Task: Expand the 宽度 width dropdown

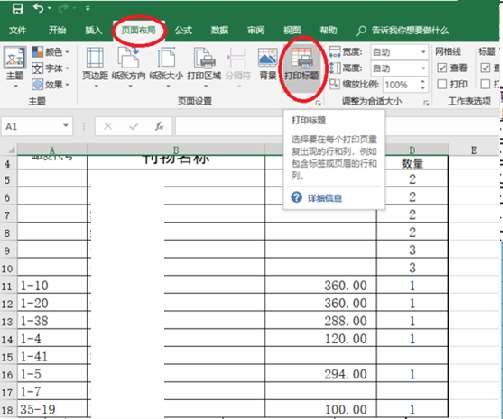Action: click(x=423, y=52)
